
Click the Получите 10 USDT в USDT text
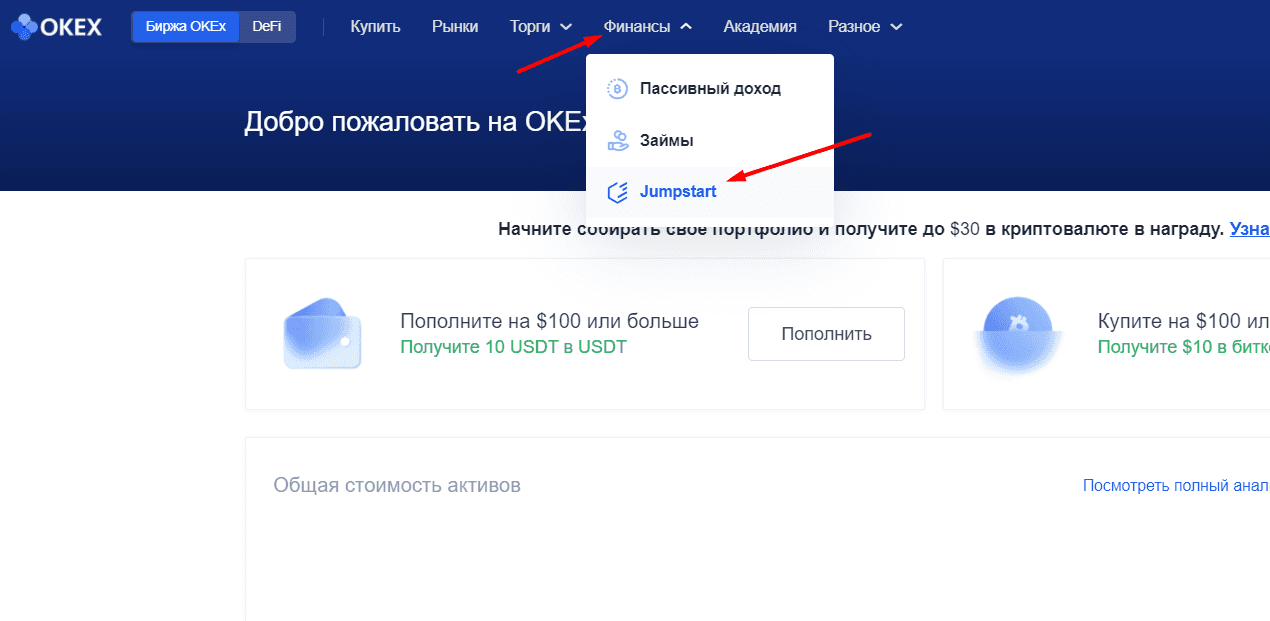[513, 347]
